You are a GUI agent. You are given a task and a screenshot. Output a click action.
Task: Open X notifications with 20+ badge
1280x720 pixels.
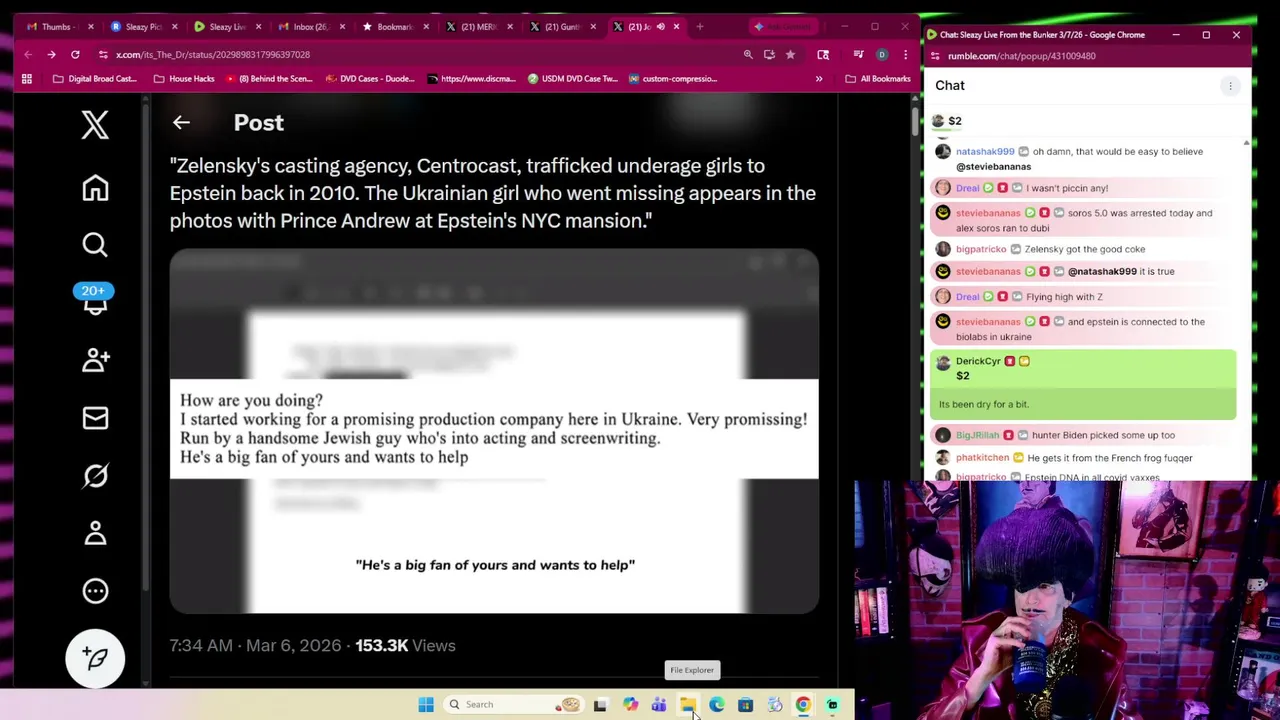click(94, 300)
